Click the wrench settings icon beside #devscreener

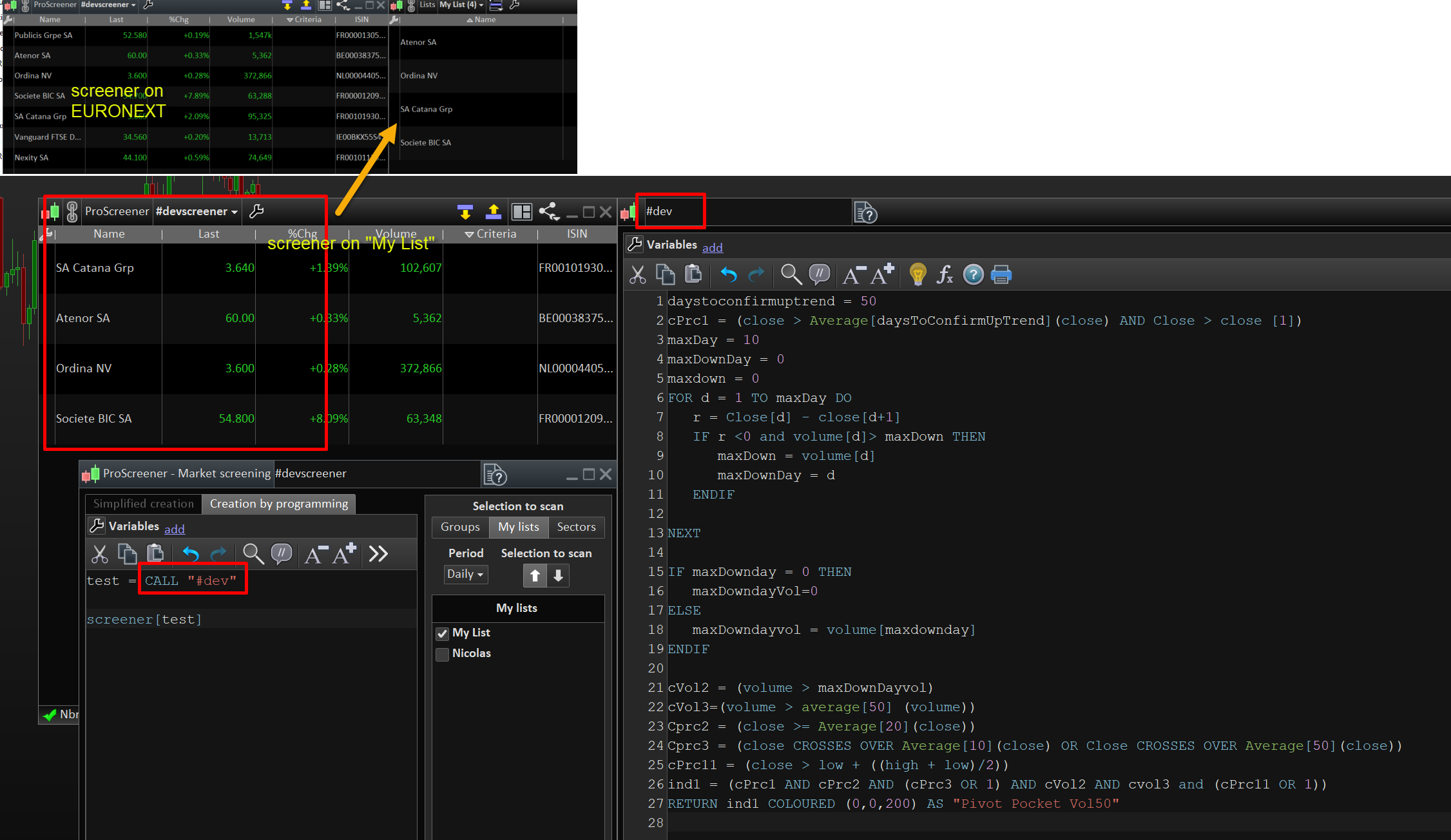[x=256, y=211]
